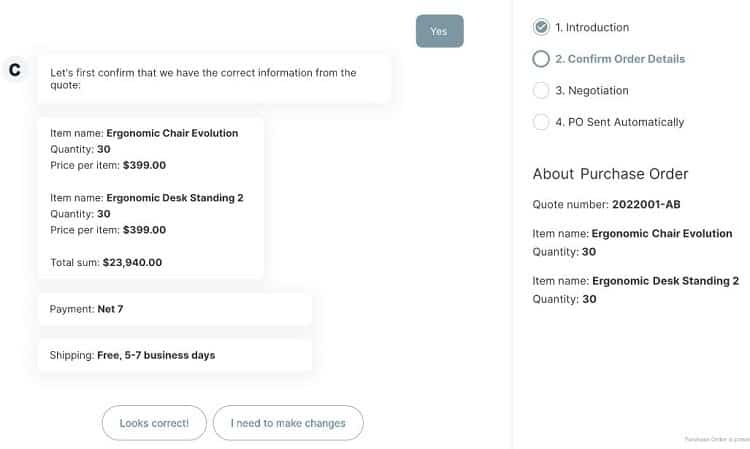This screenshot has height=449, width=750.
Task: Open the 2. Confirm Order Details step label
Action: [x=620, y=59]
